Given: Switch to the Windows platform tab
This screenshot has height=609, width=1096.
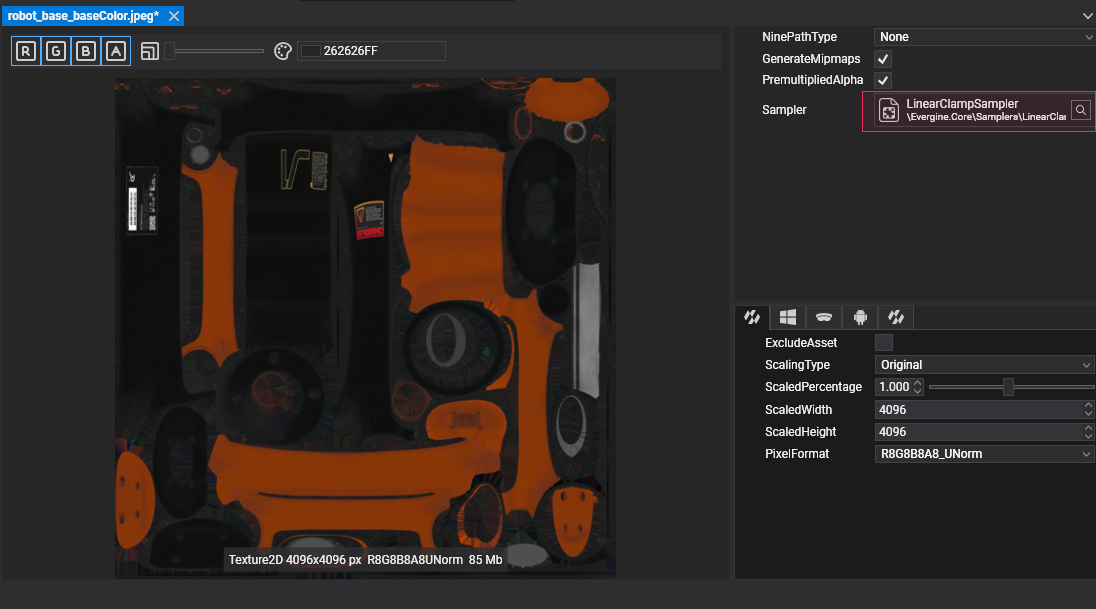Looking at the screenshot, I should [x=788, y=317].
